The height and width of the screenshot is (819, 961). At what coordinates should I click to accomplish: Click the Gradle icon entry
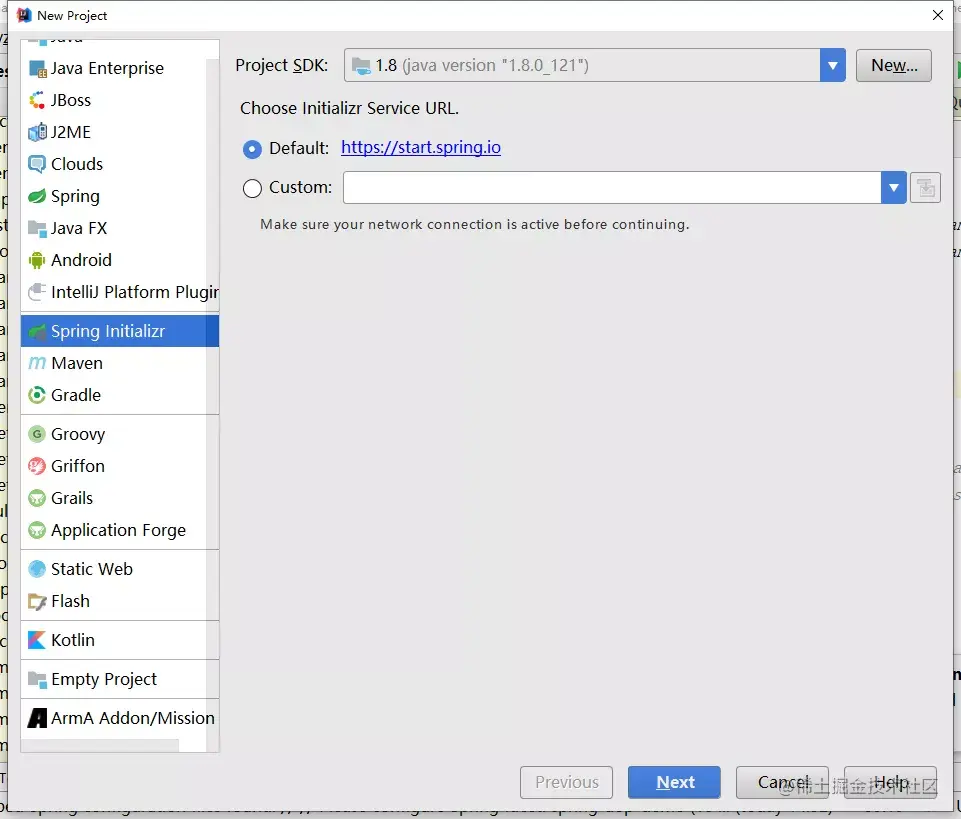37,395
